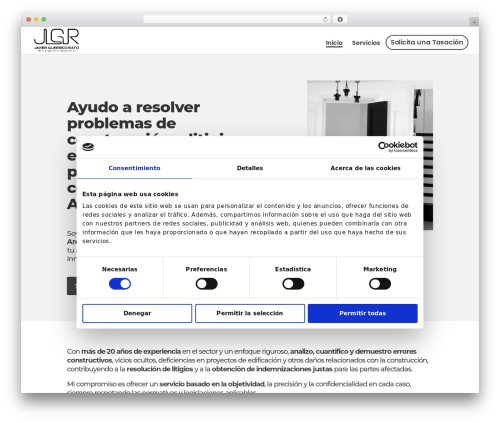Screen dimensions: 500x423
Task: Reload the page with the refresh icon
Action: (x=325, y=20)
